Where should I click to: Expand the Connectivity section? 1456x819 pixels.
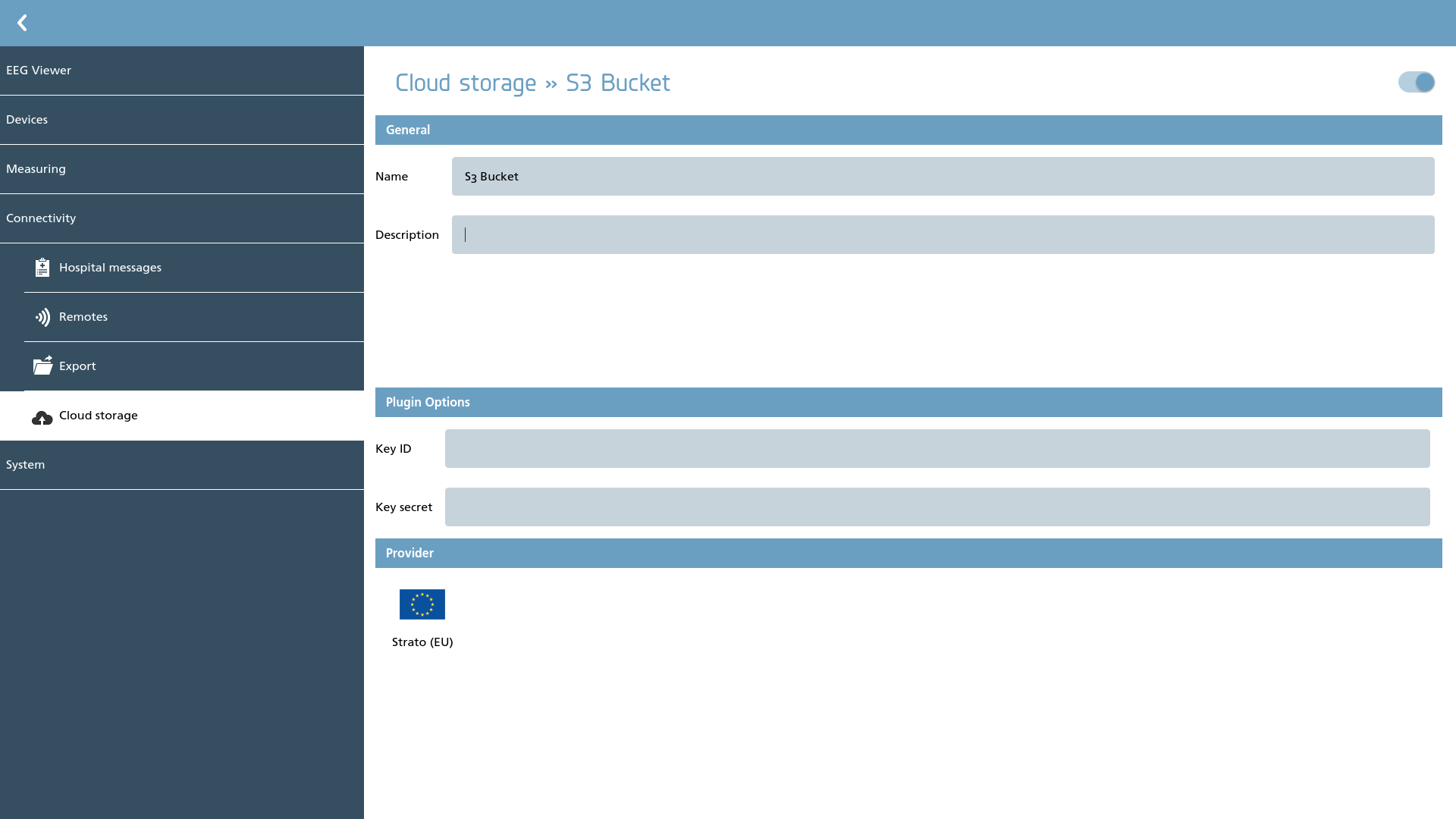[182, 218]
